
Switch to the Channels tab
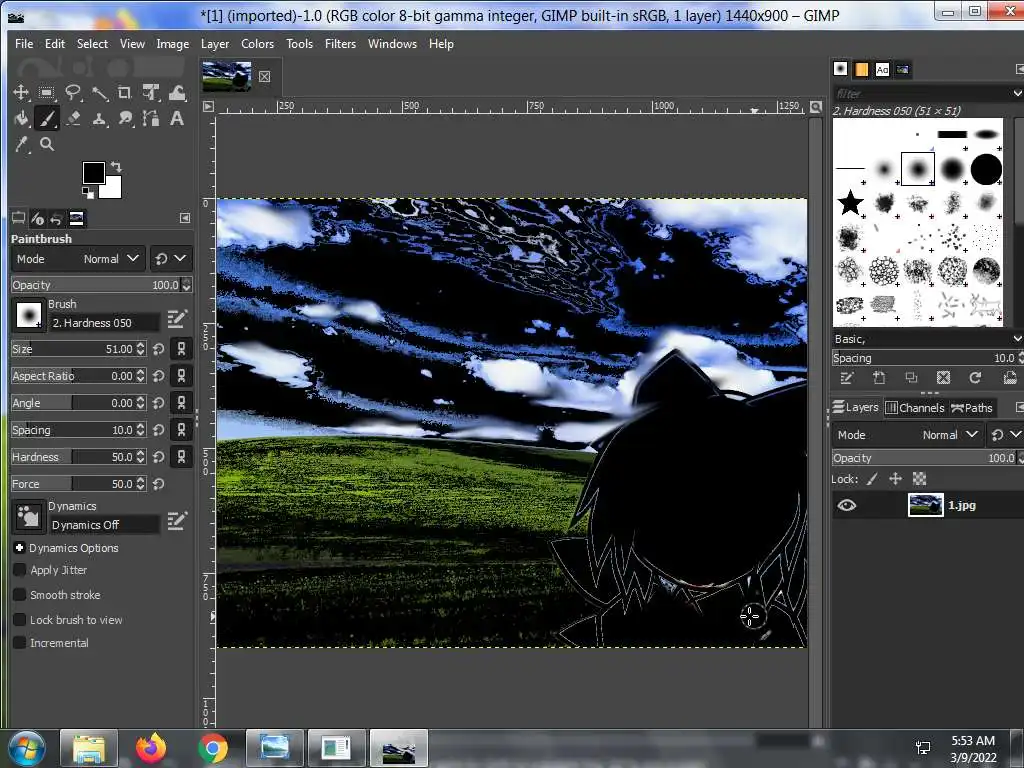pos(915,408)
